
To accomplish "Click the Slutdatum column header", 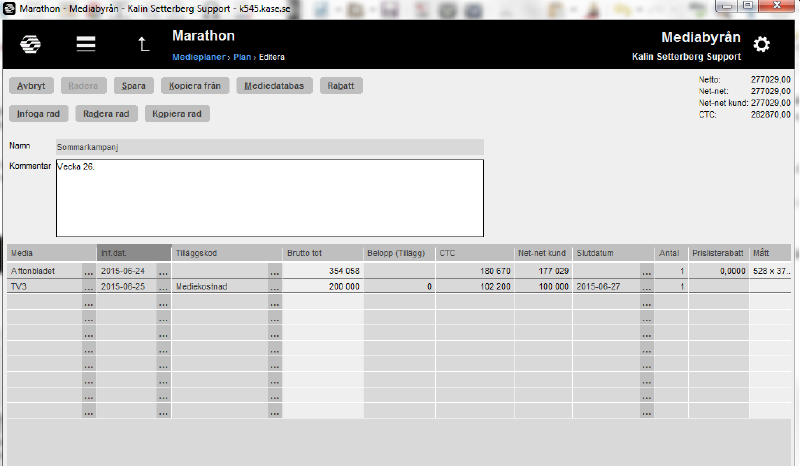I will 613,253.
